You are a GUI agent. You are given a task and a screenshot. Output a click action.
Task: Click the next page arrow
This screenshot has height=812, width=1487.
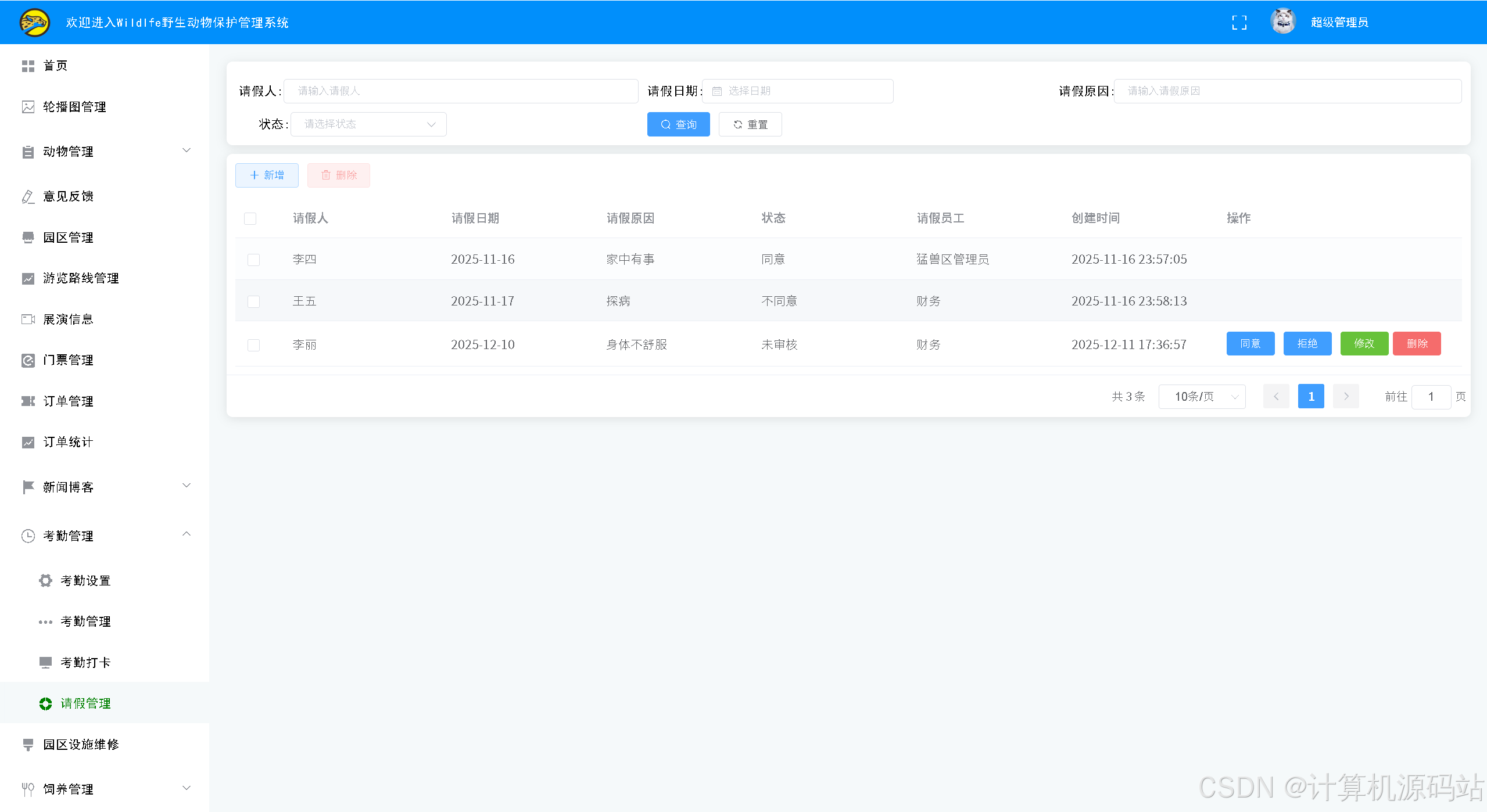1346,397
